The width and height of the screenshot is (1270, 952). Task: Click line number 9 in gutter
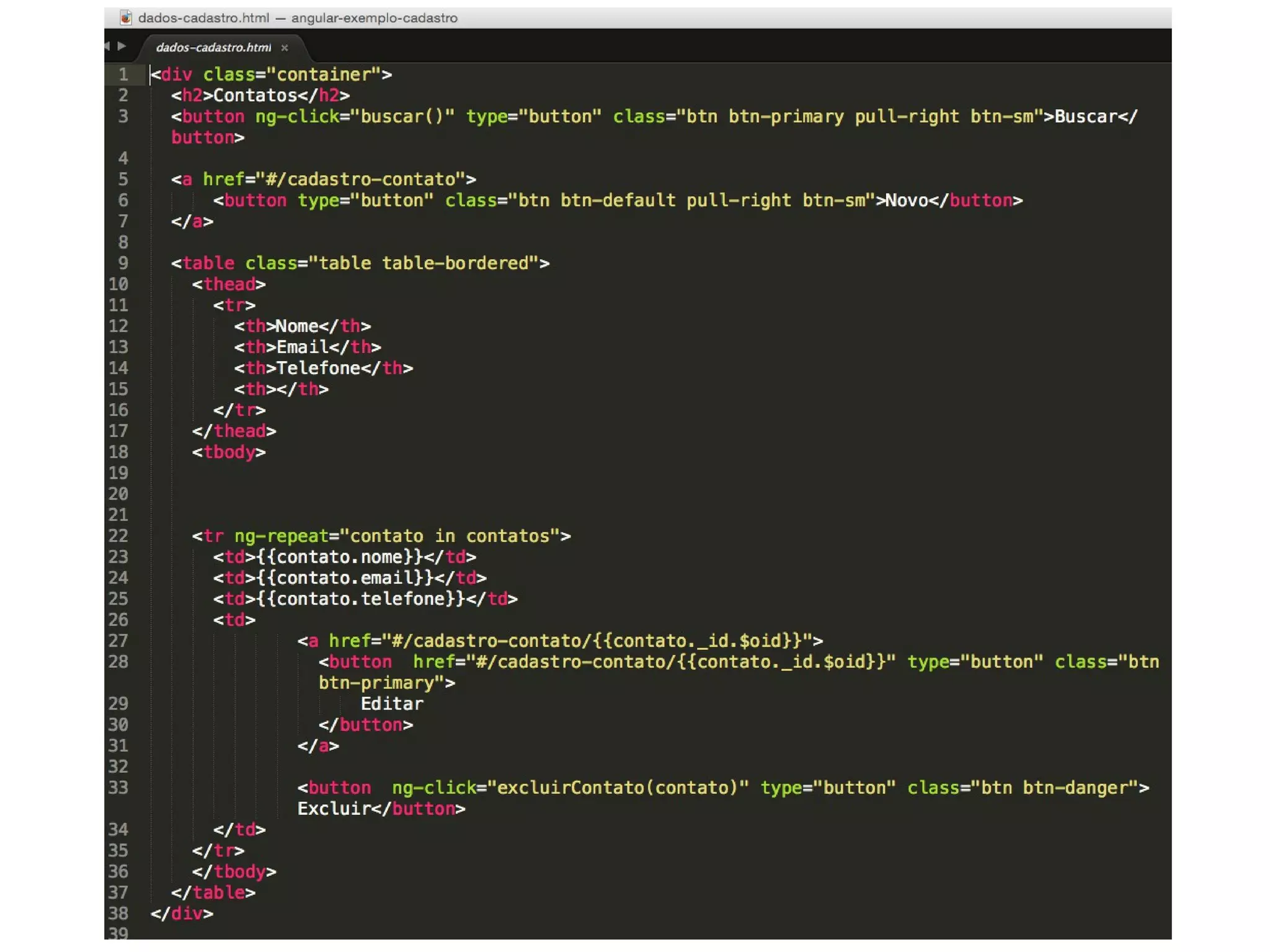(123, 263)
